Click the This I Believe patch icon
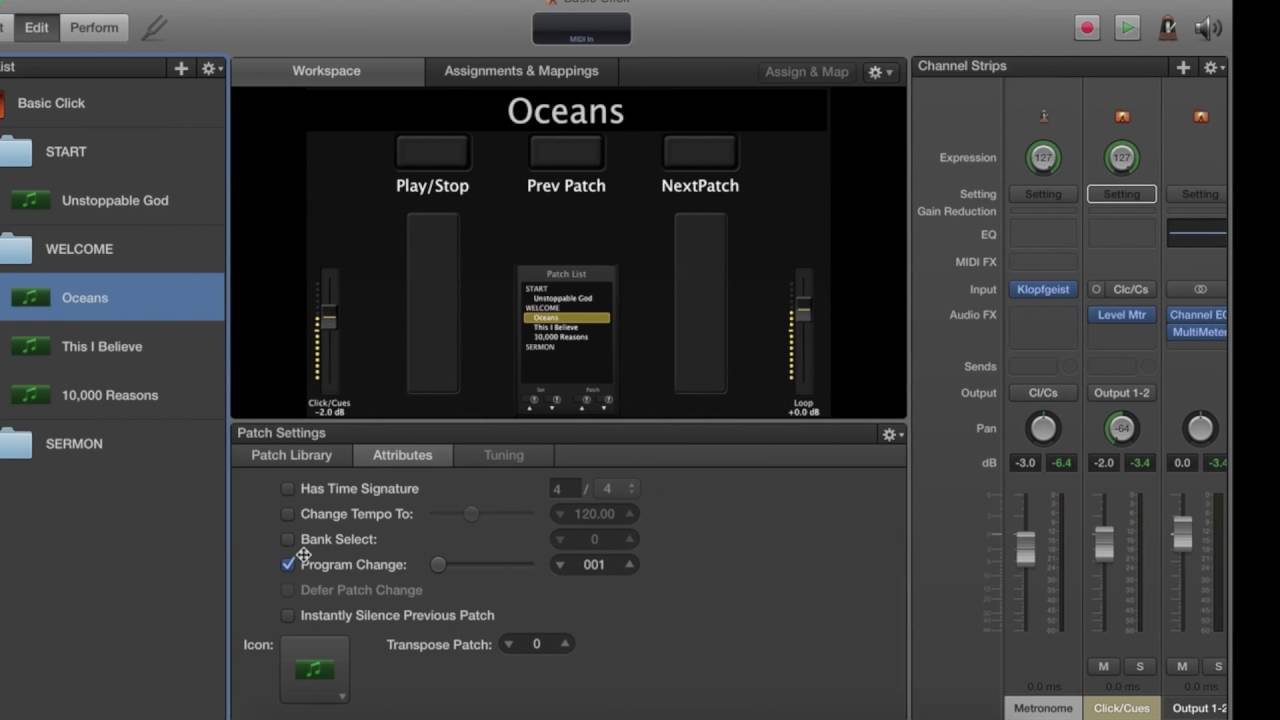The height and width of the screenshot is (720, 1280). tap(30, 347)
